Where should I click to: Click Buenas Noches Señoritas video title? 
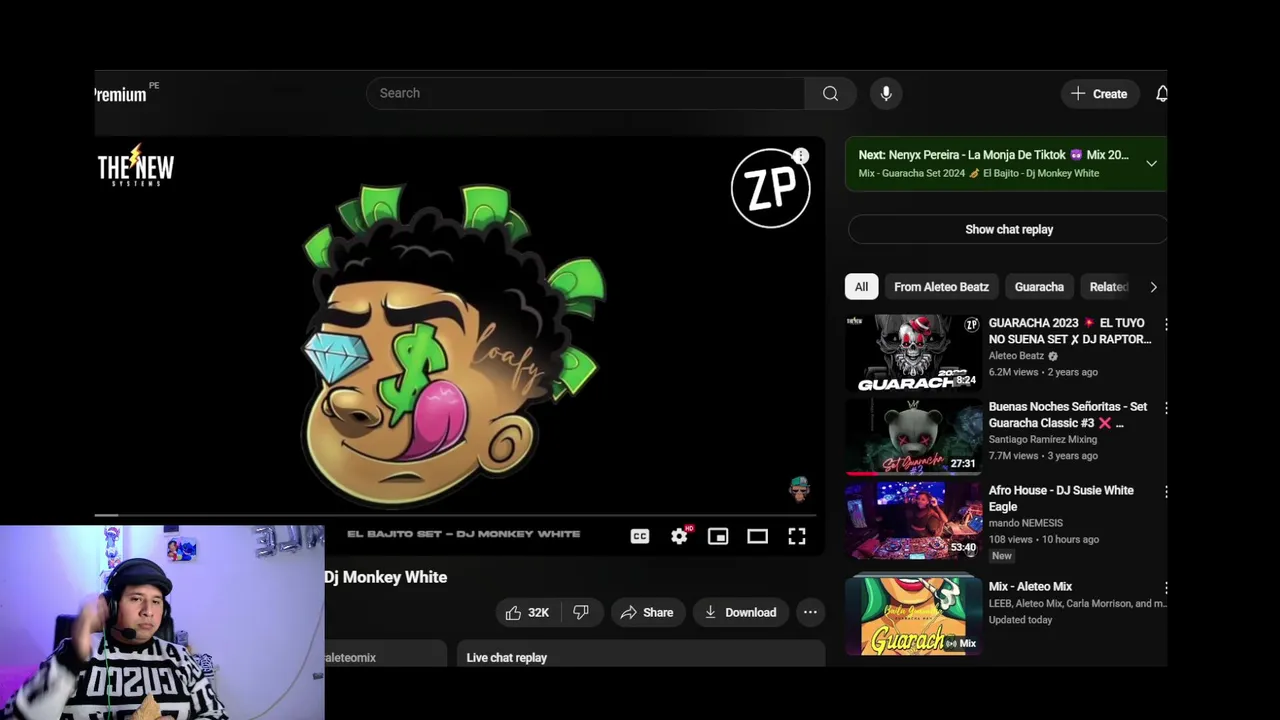click(1067, 415)
